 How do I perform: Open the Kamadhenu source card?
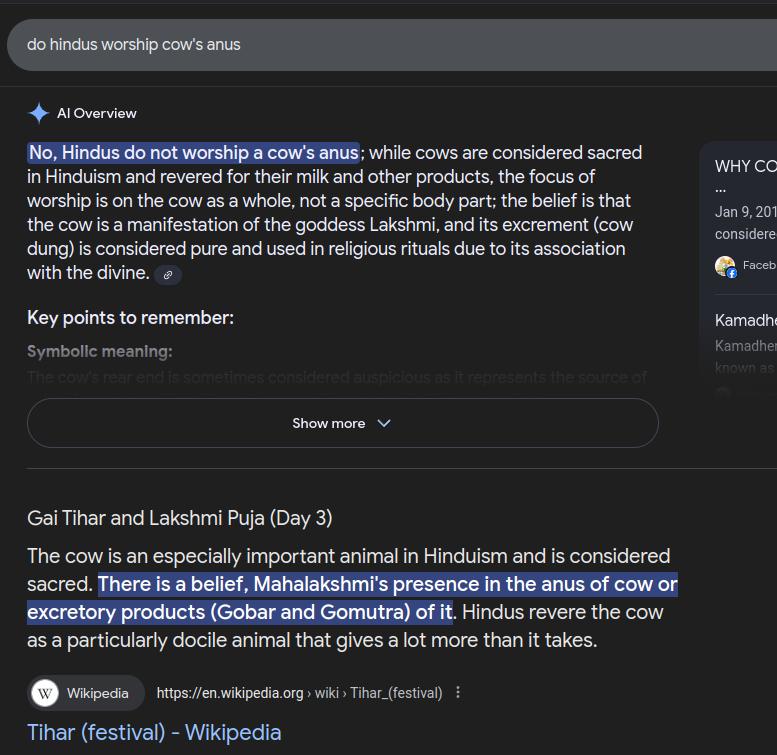746,320
